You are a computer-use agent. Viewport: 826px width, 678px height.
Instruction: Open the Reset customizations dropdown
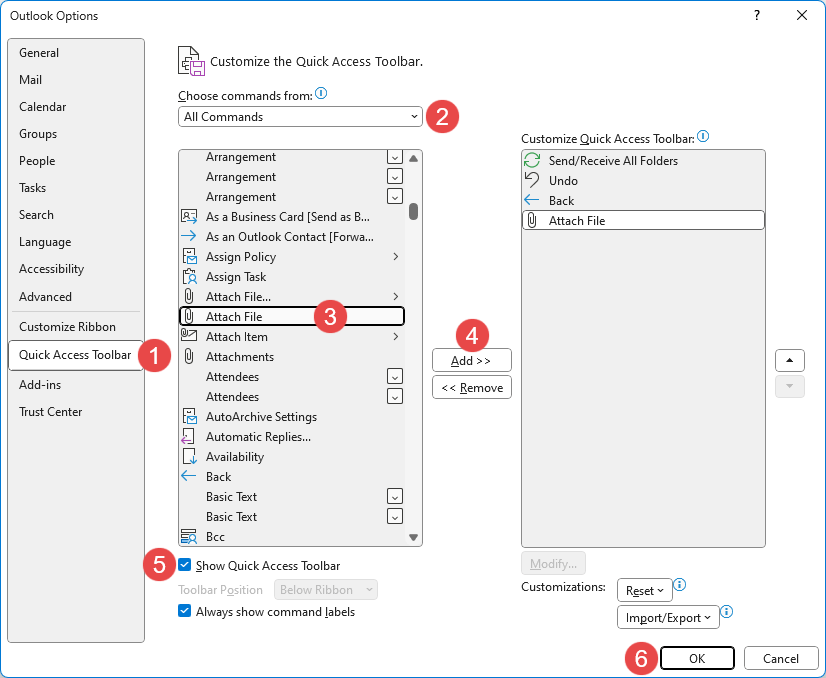[644, 591]
